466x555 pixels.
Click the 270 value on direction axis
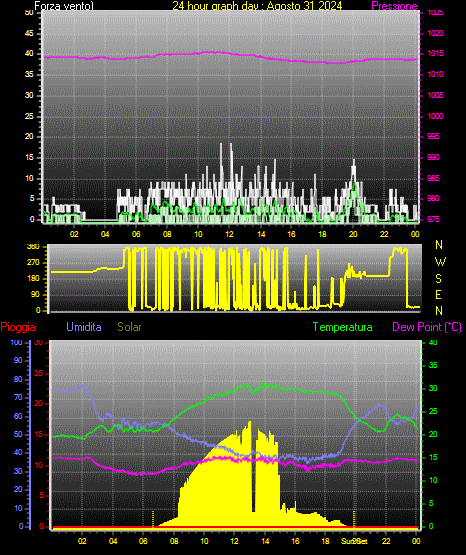point(33,263)
